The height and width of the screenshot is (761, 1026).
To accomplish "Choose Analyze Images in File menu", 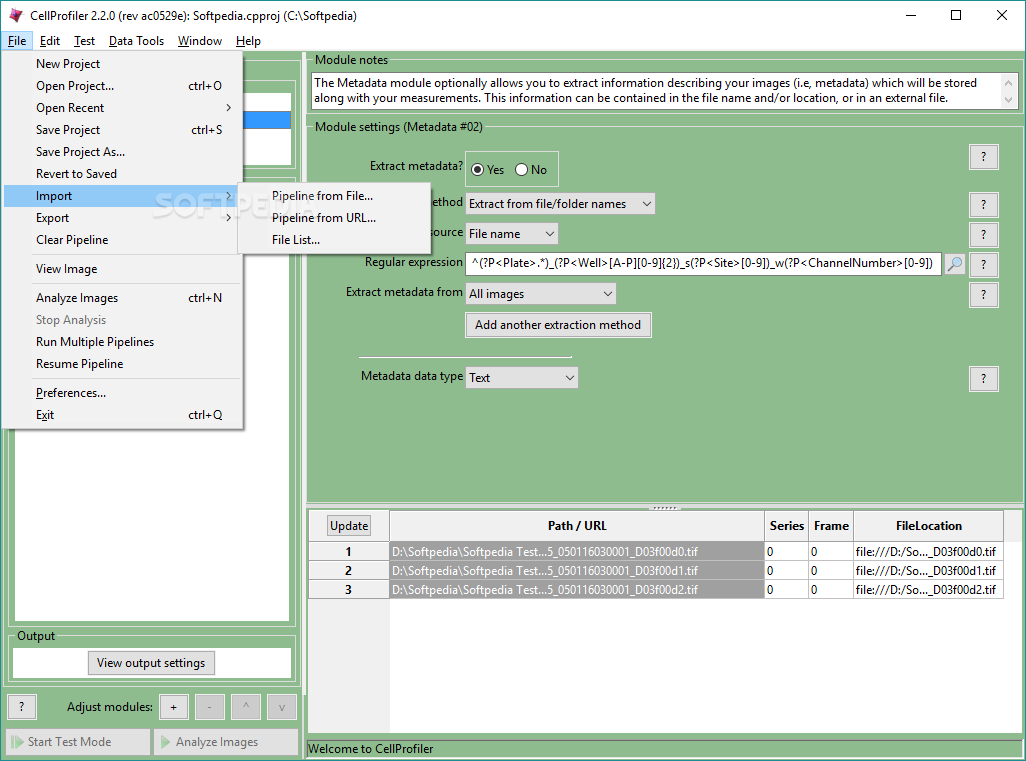I will pyautogui.click(x=123, y=298).
